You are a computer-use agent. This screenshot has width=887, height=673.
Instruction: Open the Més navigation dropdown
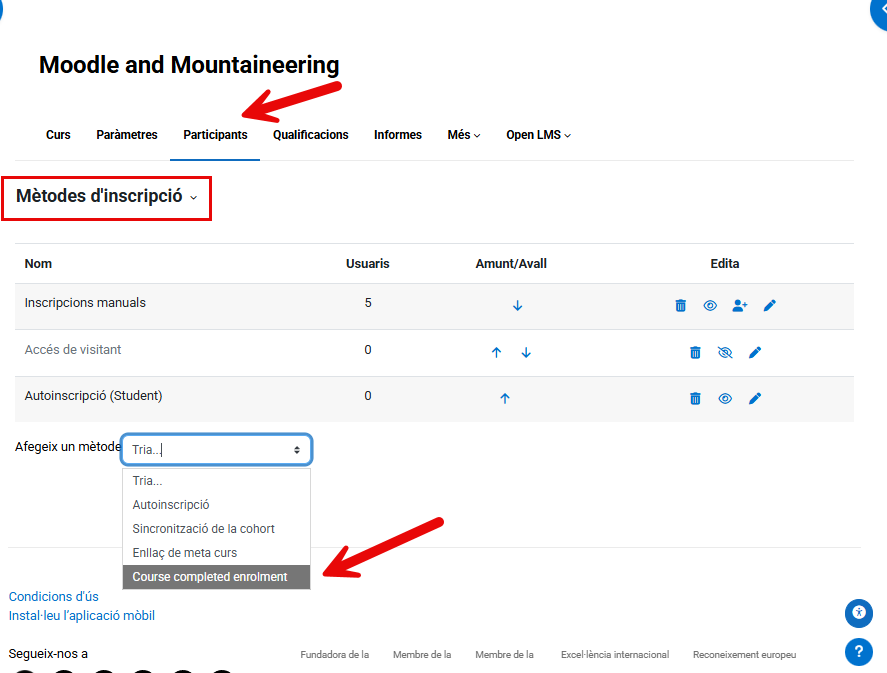(463, 135)
